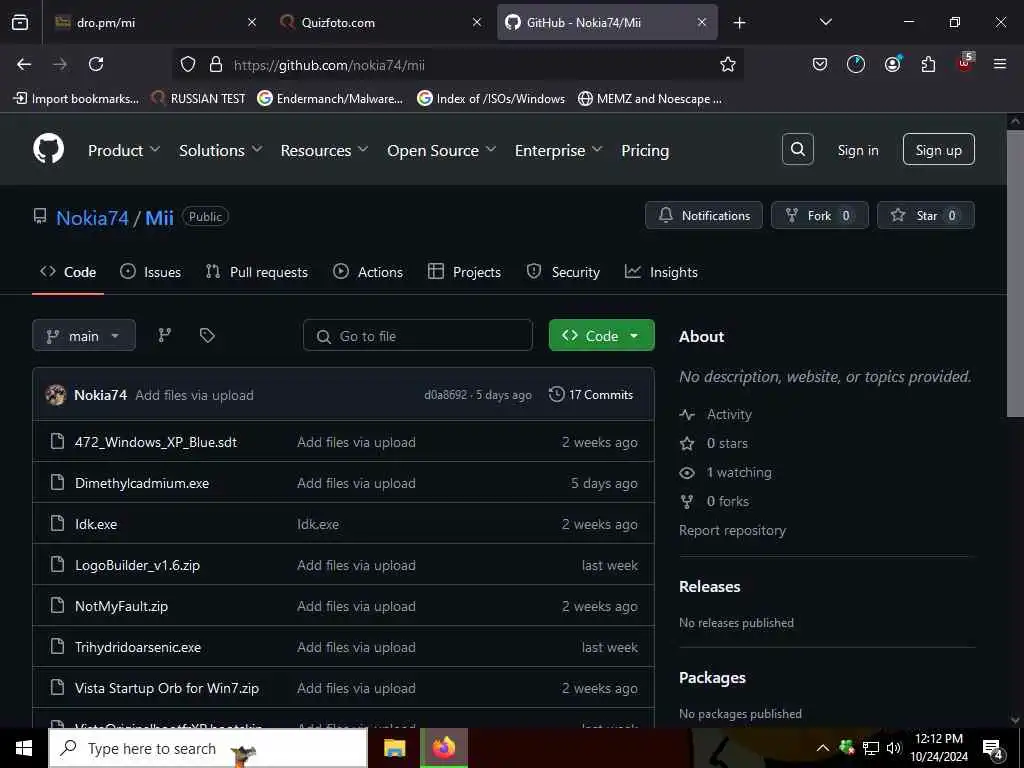This screenshot has width=1024, height=768.
Task: Open a new browser tab with plus
Action: point(739,23)
